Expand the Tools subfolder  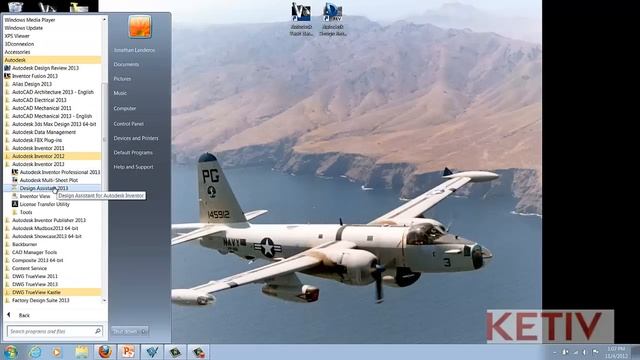26,212
